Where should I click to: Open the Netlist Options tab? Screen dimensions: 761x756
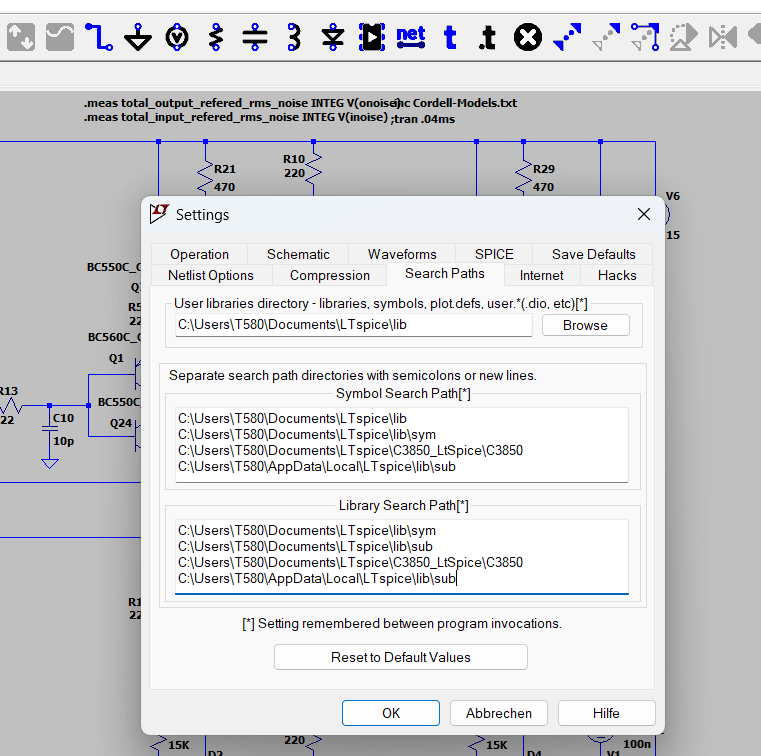(x=211, y=275)
